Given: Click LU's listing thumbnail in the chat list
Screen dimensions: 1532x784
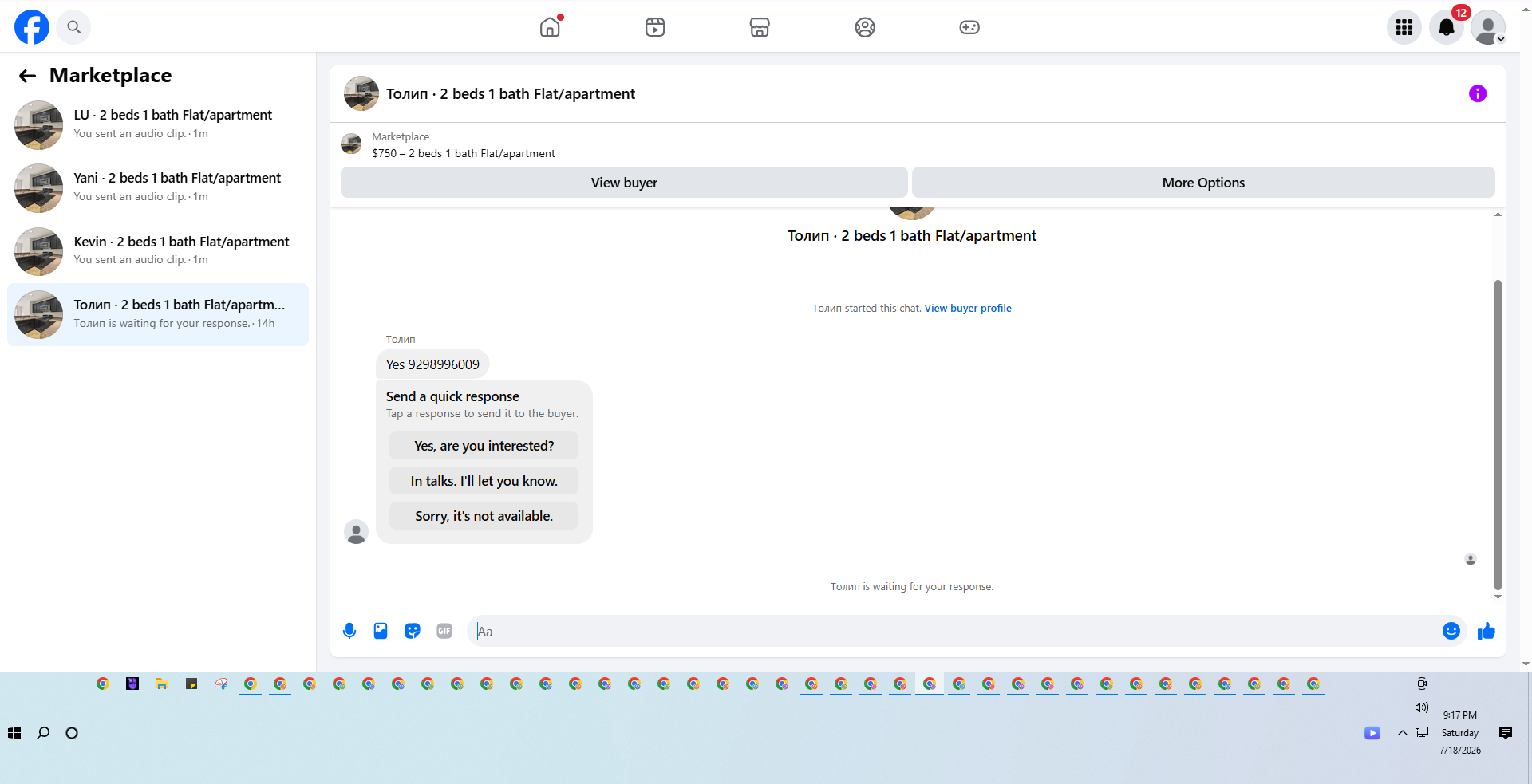Looking at the screenshot, I should pyautogui.click(x=38, y=124).
